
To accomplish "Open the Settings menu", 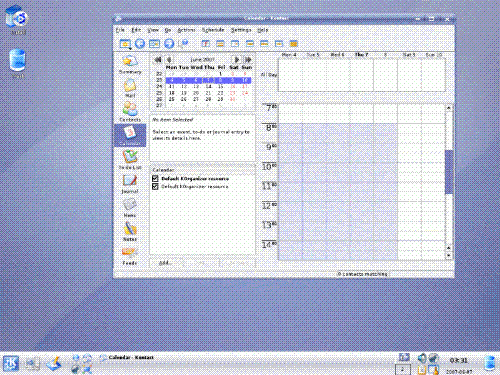I will pyautogui.click(x=241, y=30).
